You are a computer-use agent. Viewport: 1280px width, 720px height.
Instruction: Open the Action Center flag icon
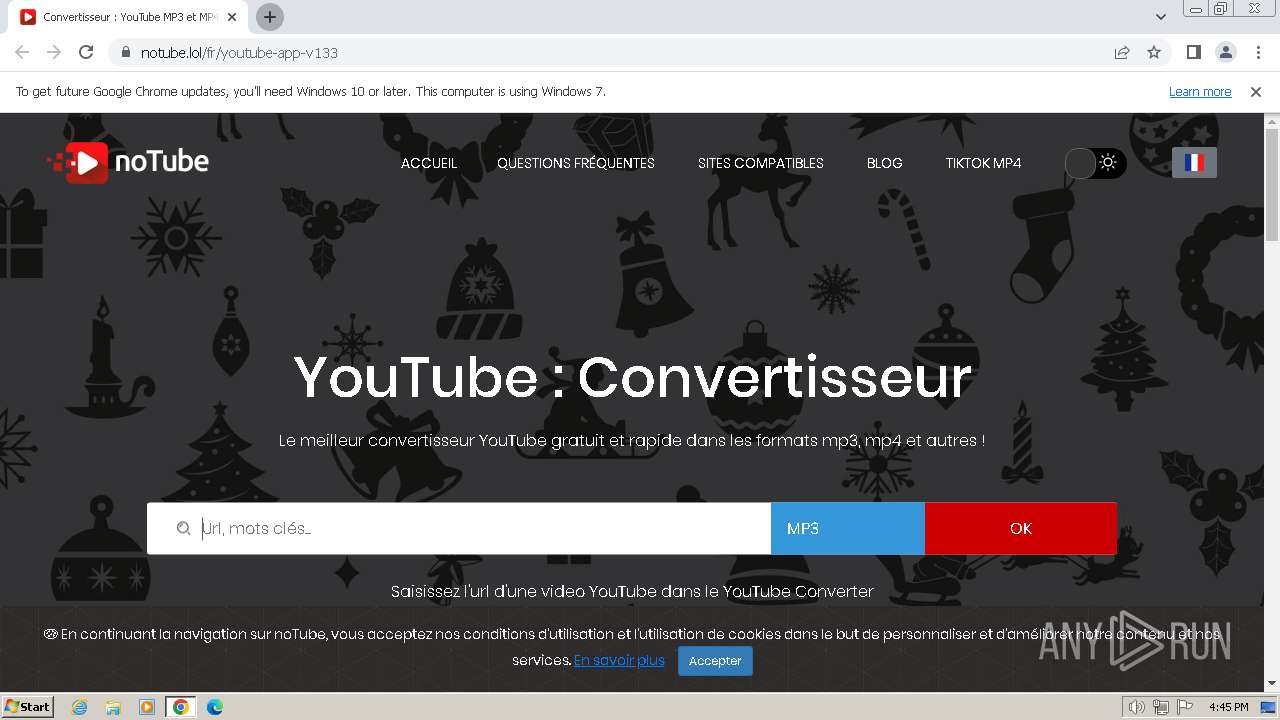1185,707
